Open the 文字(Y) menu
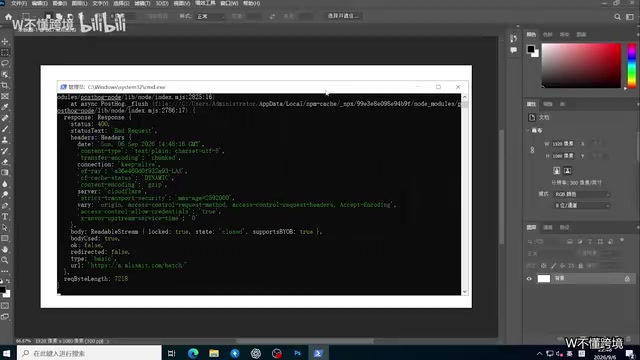 (100, 3)
